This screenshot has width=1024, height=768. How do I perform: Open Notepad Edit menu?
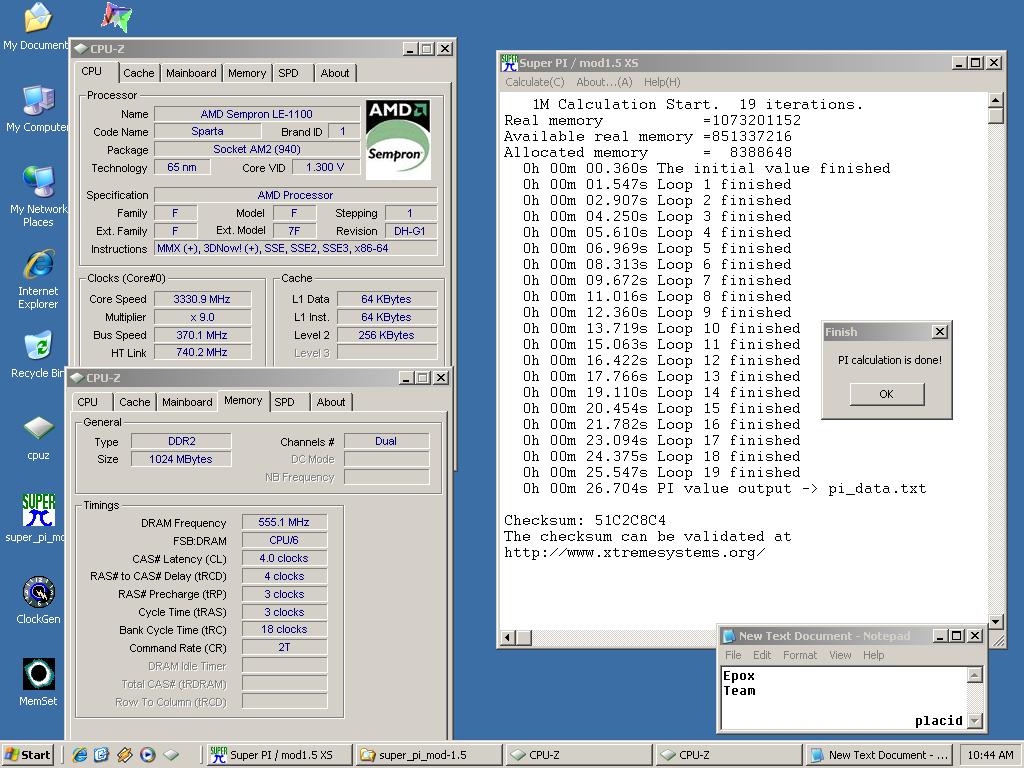pyautogui.click(x=761, y=655)
